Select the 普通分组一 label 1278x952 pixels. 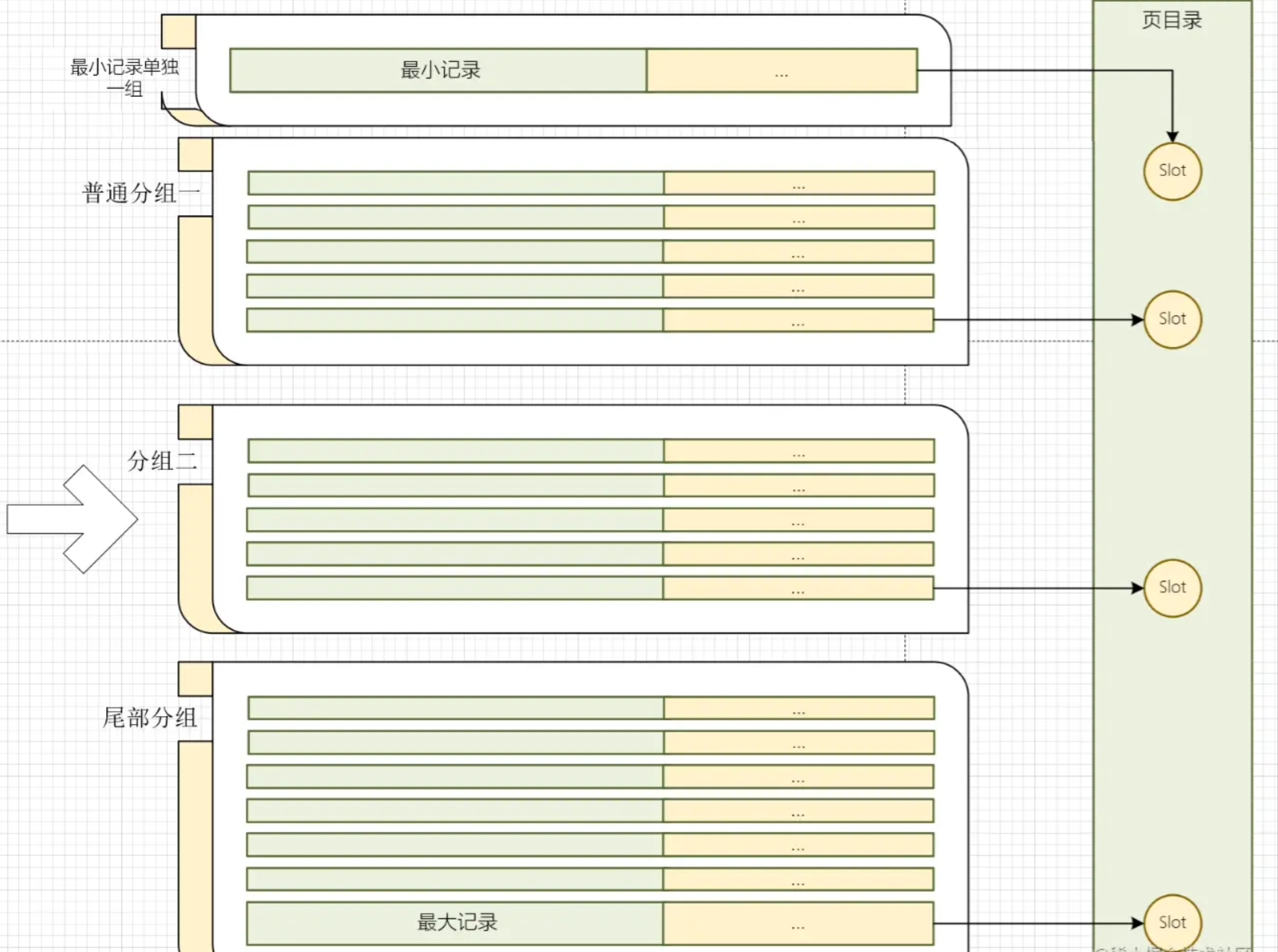tap(141, 192)
